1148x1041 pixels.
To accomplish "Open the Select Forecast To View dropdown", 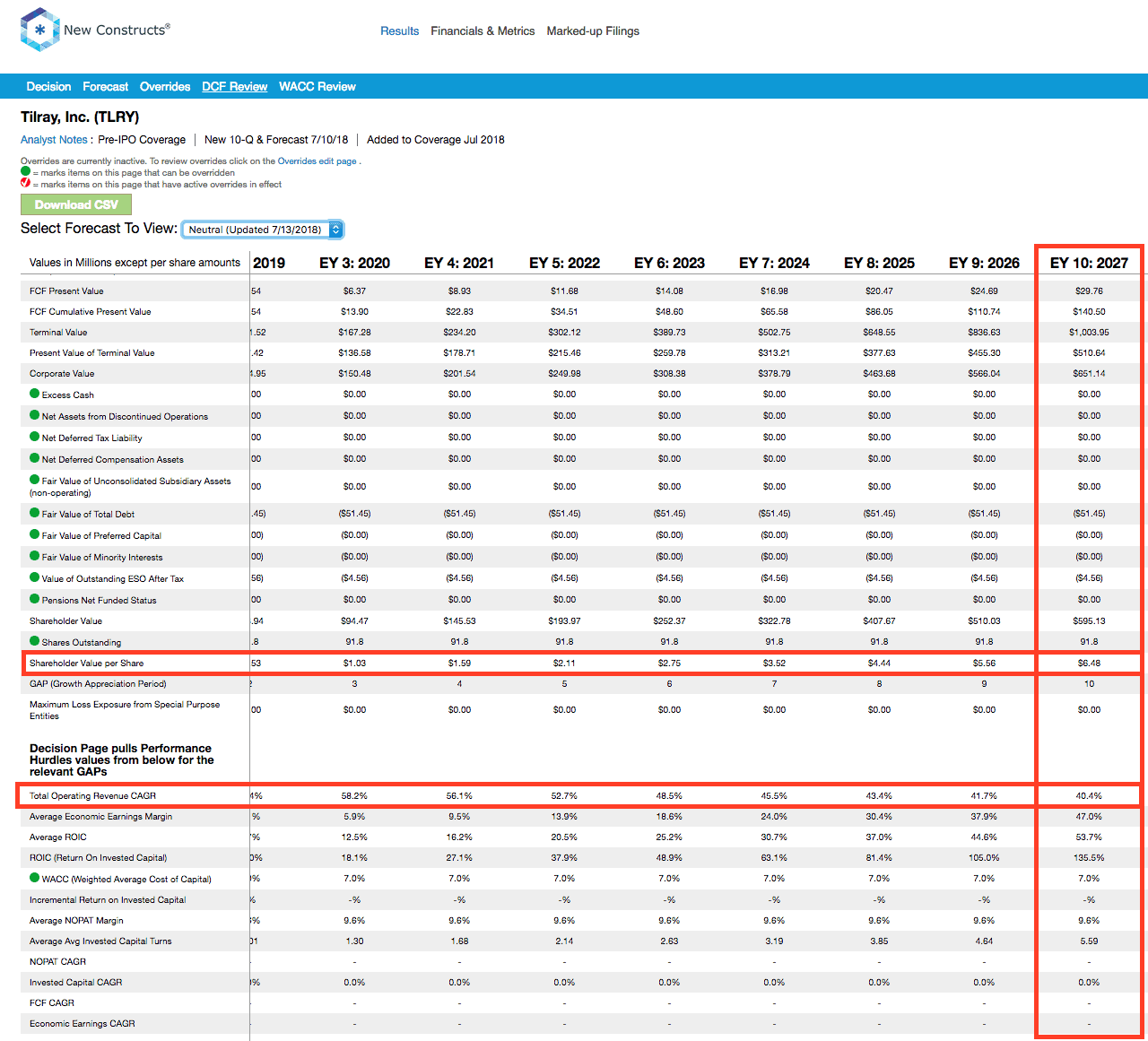I will [x=262, y=230].
